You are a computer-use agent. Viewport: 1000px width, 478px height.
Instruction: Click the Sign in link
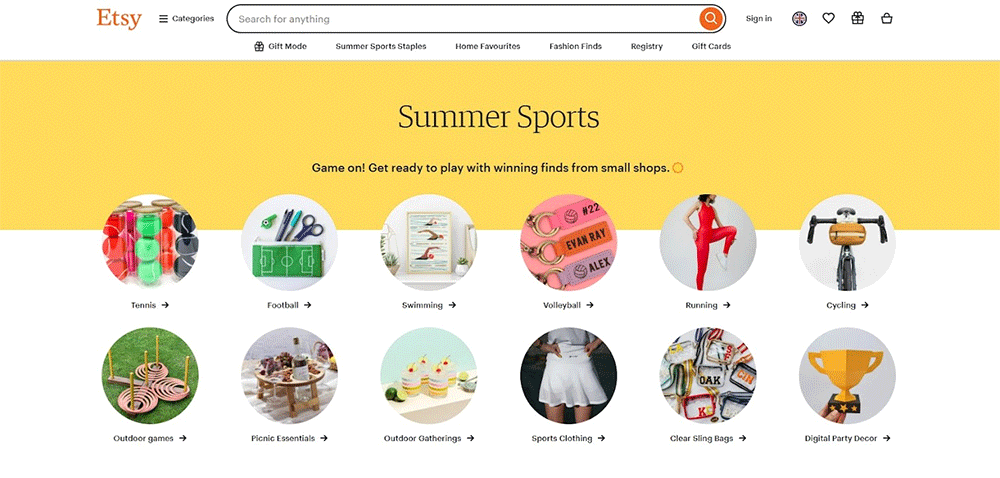(x=759, y=18)
